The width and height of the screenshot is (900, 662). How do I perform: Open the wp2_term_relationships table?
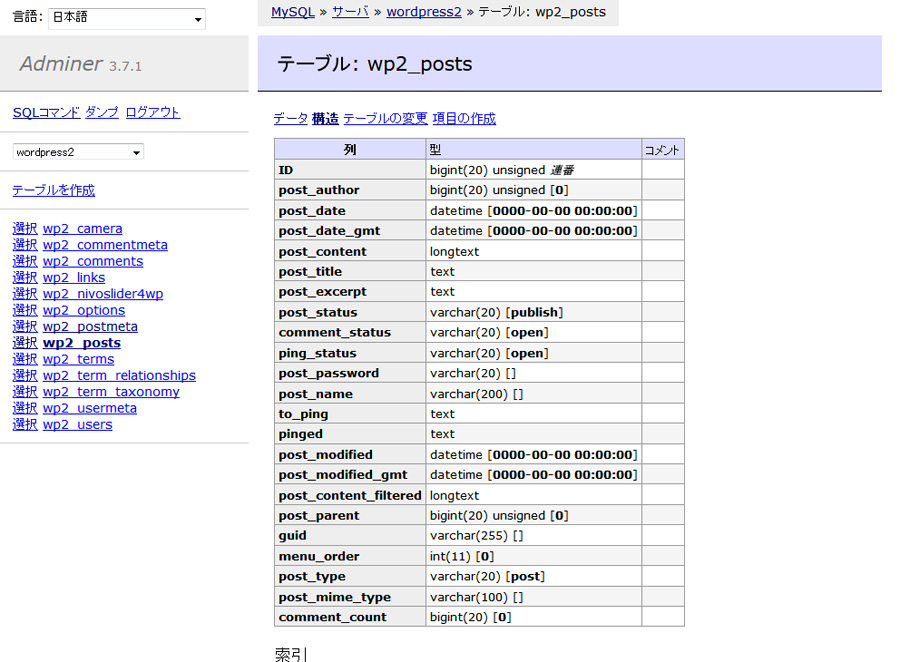pyautogui.click(x=119, y=375)
